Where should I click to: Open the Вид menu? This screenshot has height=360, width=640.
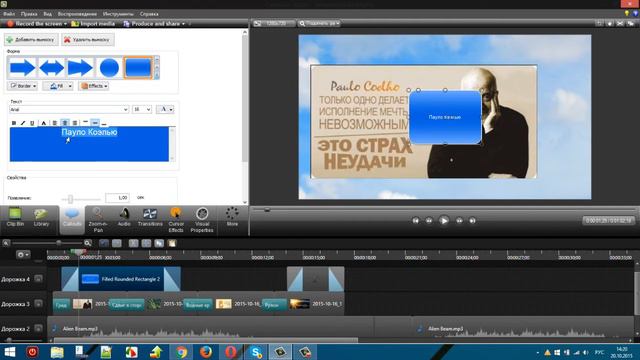click(47, 14)
